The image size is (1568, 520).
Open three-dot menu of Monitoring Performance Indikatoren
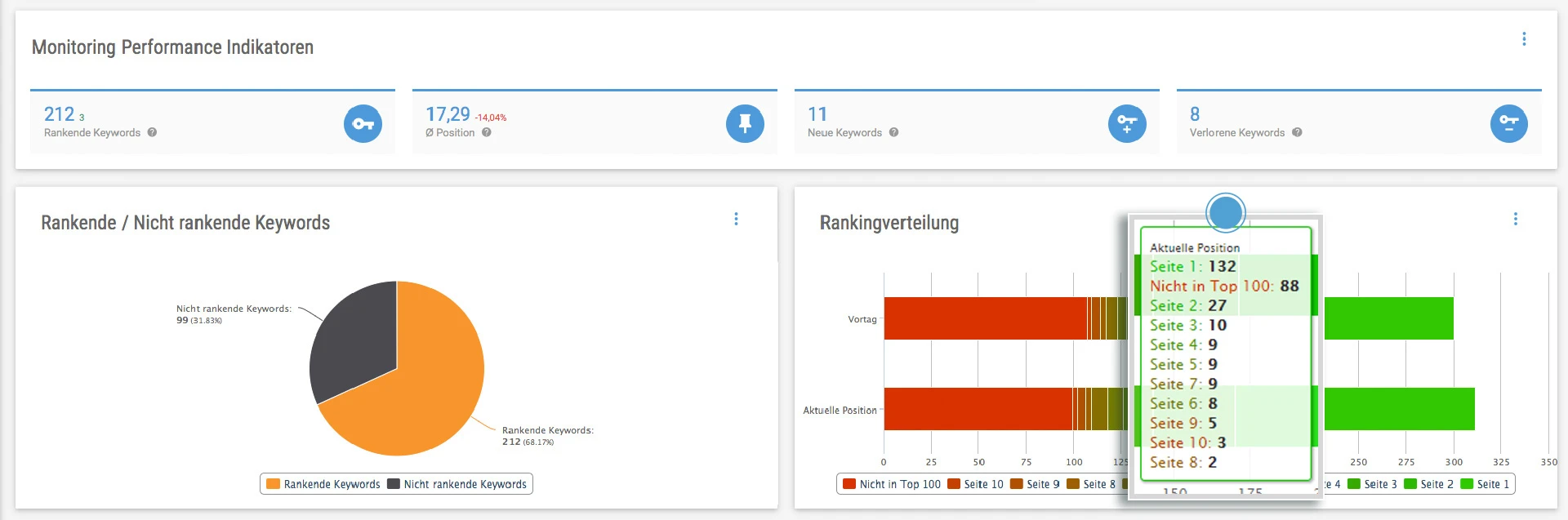[x=1524, y=39]
